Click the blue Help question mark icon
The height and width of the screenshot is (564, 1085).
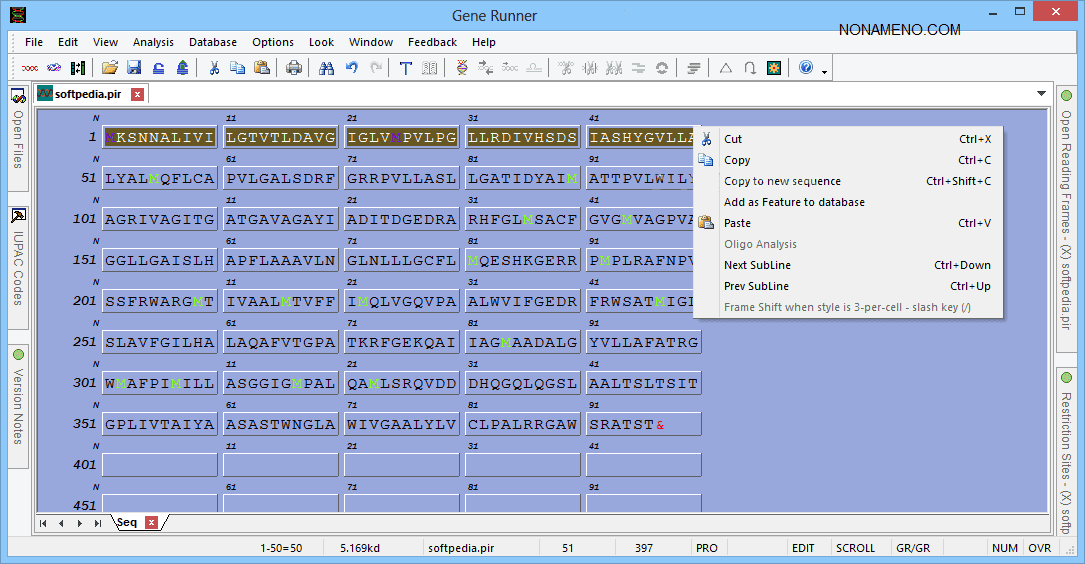[x=806, y=68]
